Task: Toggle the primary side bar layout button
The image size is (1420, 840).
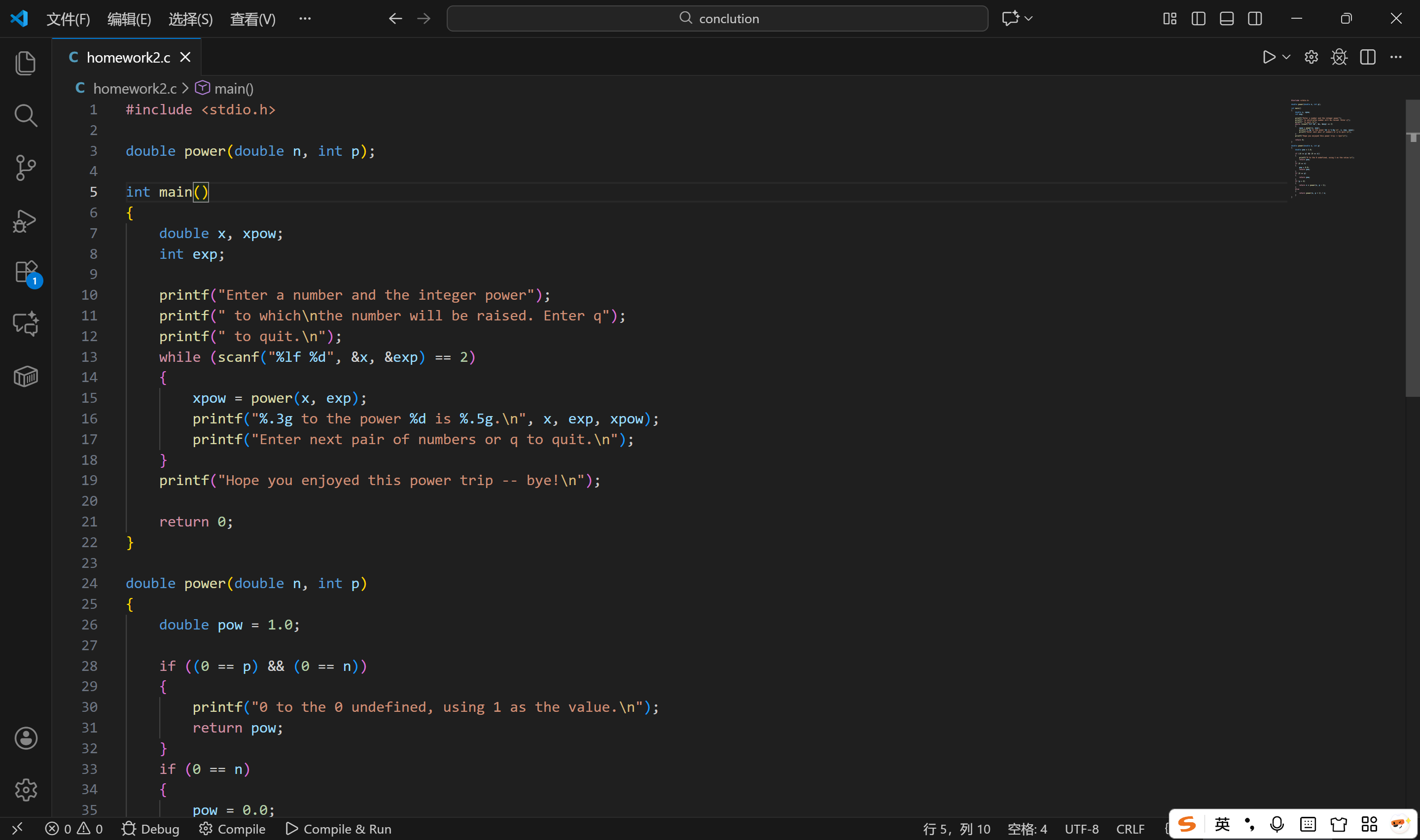Action: tap(1198, 19)
